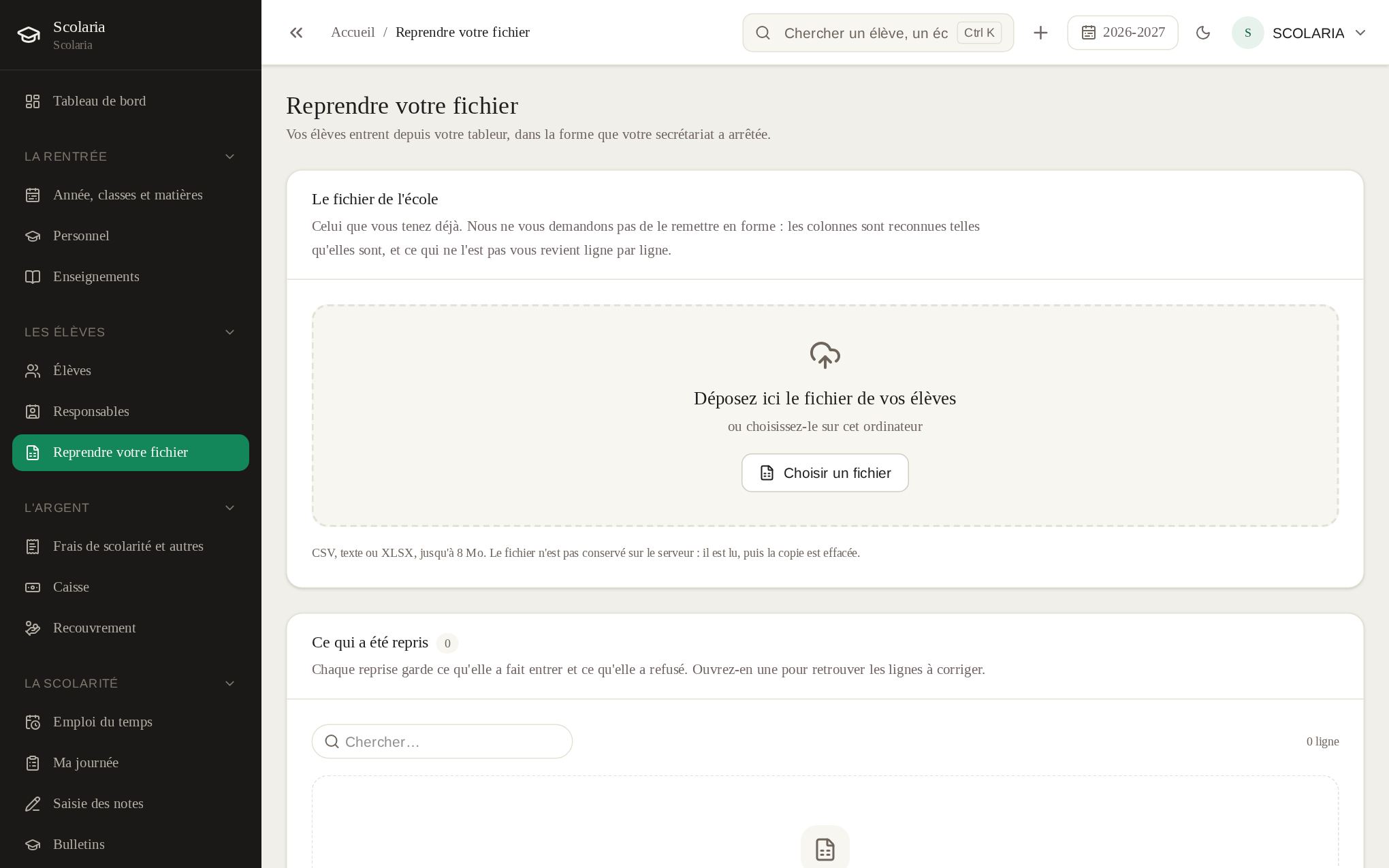
Task: Click the Élèves people icon
Action: (33, 371)
